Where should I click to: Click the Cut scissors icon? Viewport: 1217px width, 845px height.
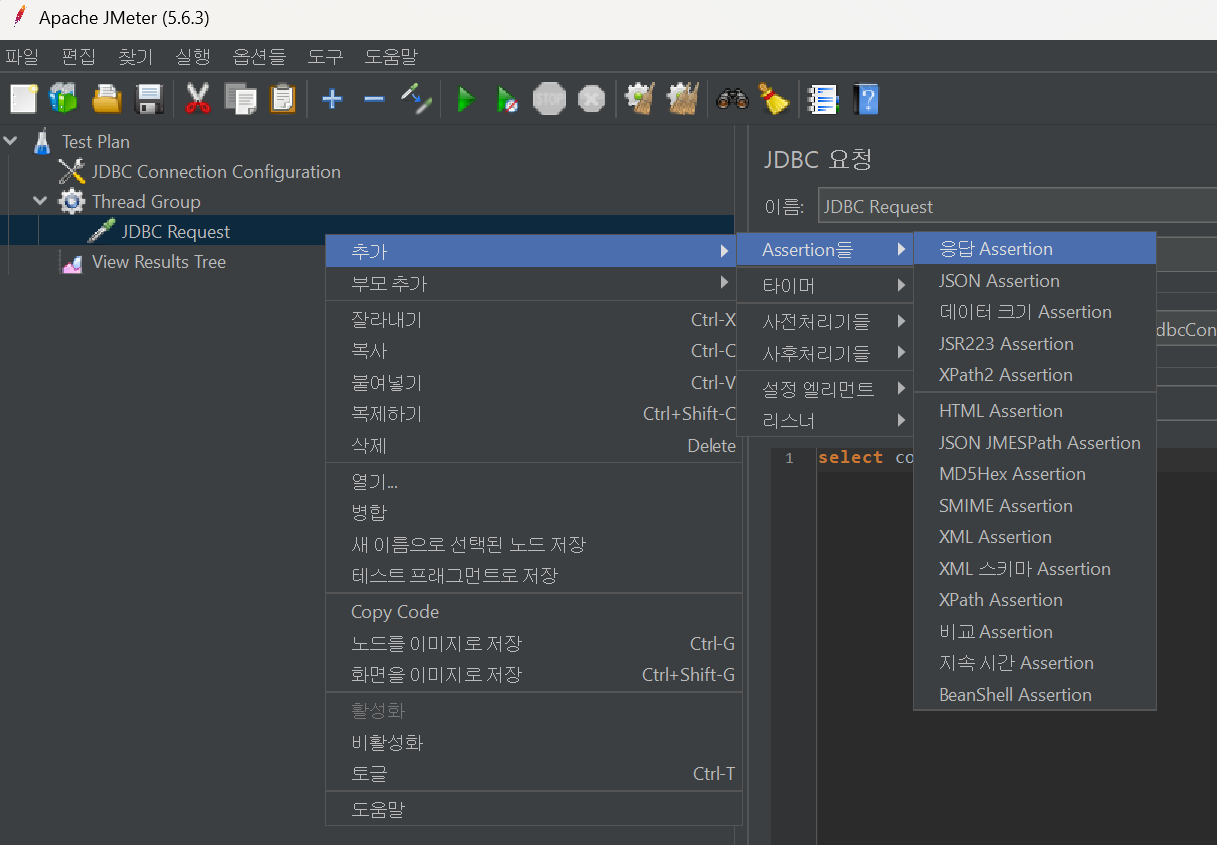pyautogui.click(x=198, y=98)
